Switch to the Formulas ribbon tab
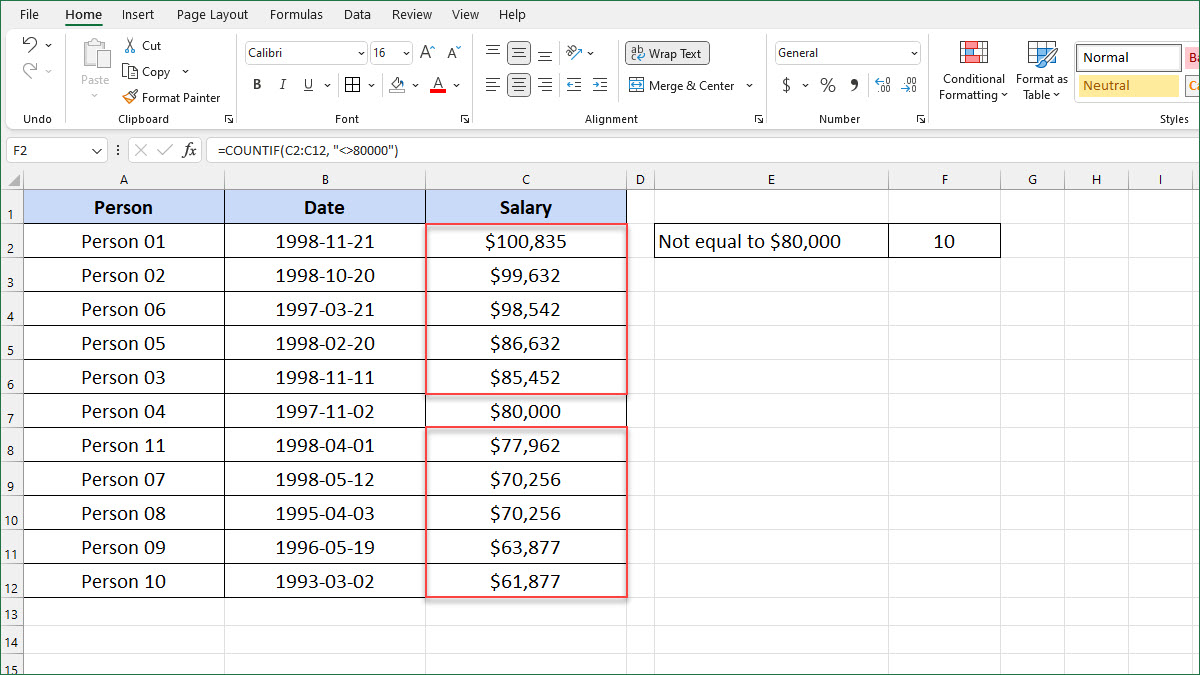Image resolution: width=1200 pixels, height=675 pixels. [x=296, y=14]
